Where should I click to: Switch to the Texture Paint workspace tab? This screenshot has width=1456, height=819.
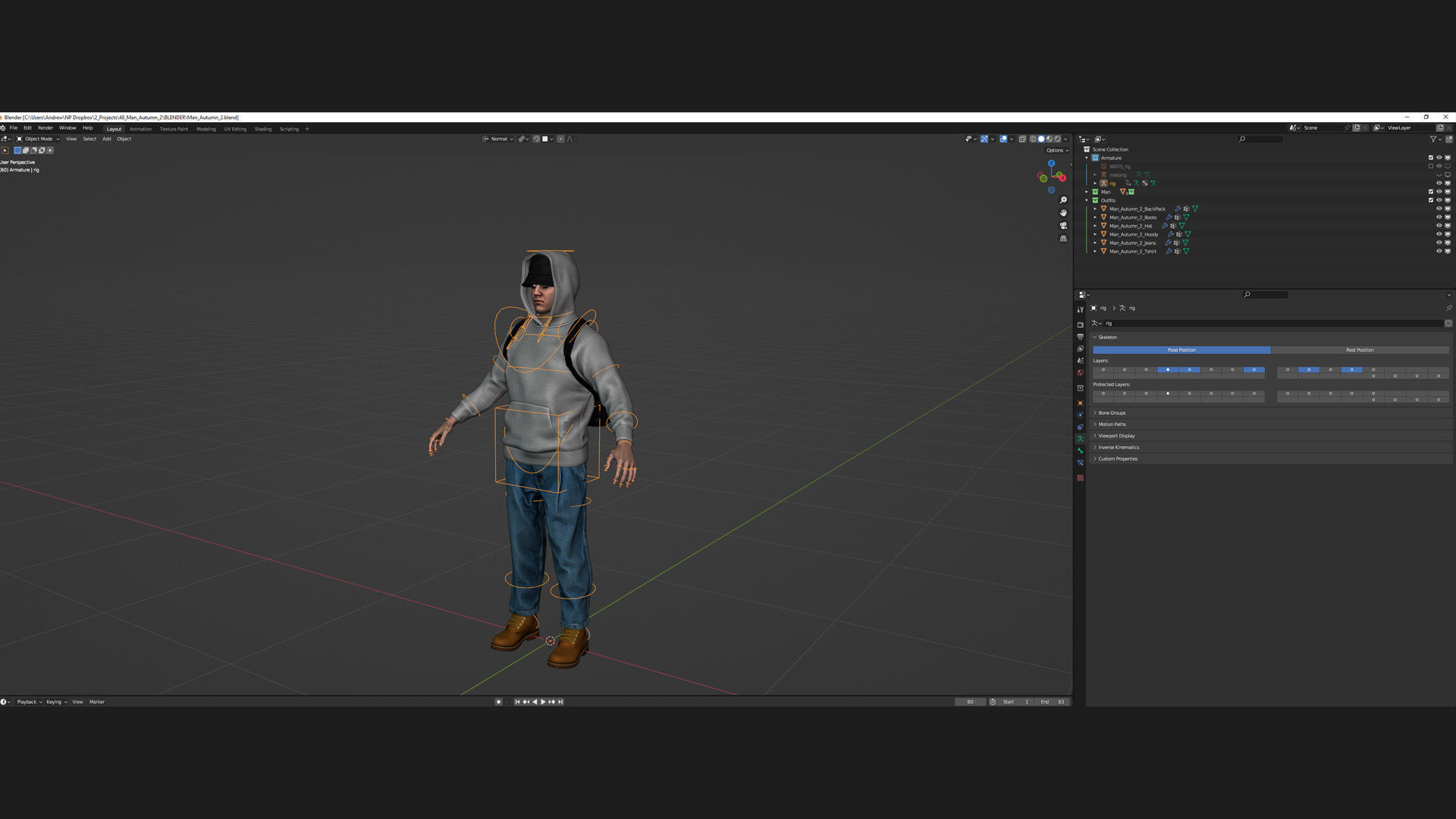[x=174, y=129]
